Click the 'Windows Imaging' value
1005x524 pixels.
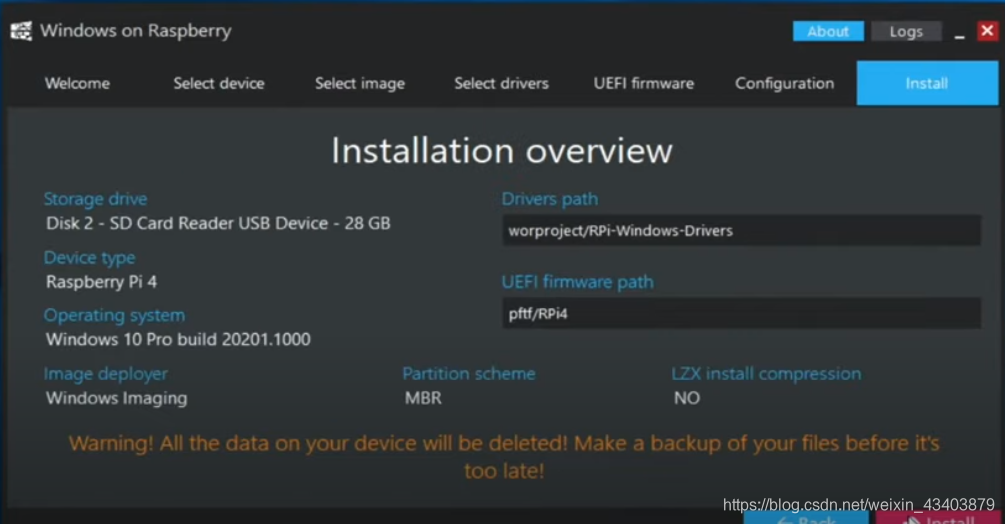click(117, 398)
